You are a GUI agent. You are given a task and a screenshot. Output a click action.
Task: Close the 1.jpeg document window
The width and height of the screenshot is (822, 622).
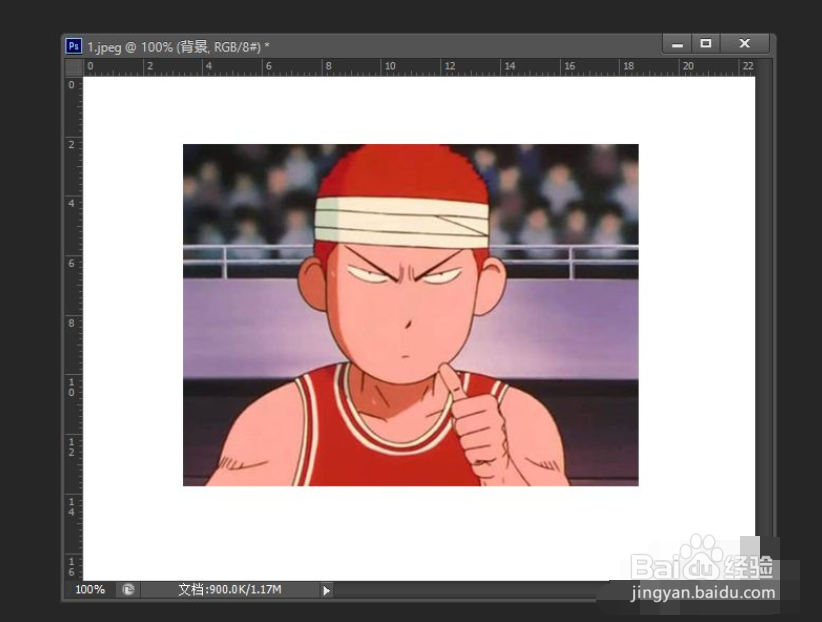[x=744, y=44]
